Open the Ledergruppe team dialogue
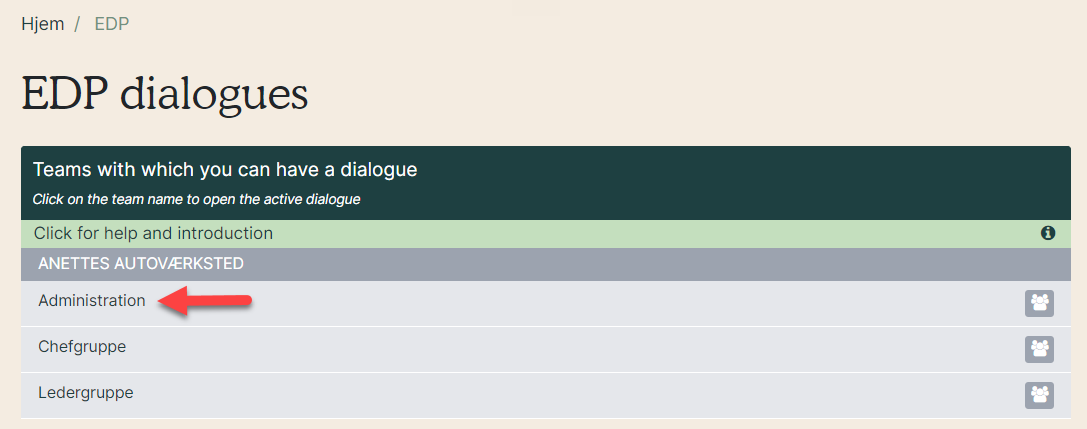The width and height of the screenshot is (1087, 429). click(85, 392)
